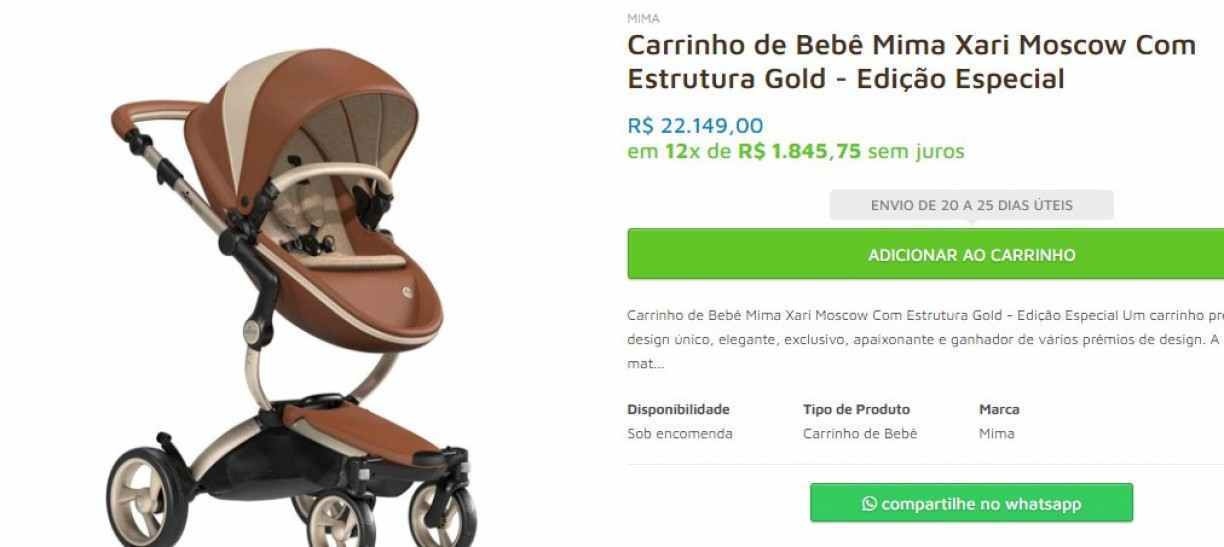Share via compartilhe no whatsapp button

[x=971, y=503]
